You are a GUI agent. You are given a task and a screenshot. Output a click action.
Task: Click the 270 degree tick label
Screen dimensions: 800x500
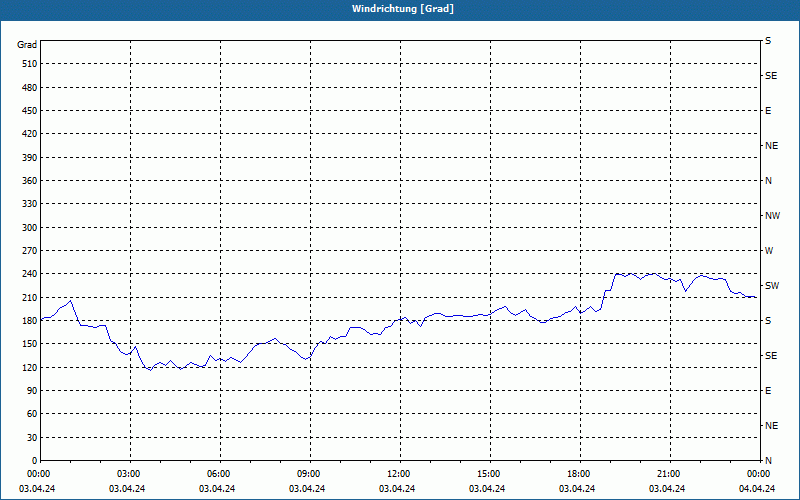click(x=30, y=251)
